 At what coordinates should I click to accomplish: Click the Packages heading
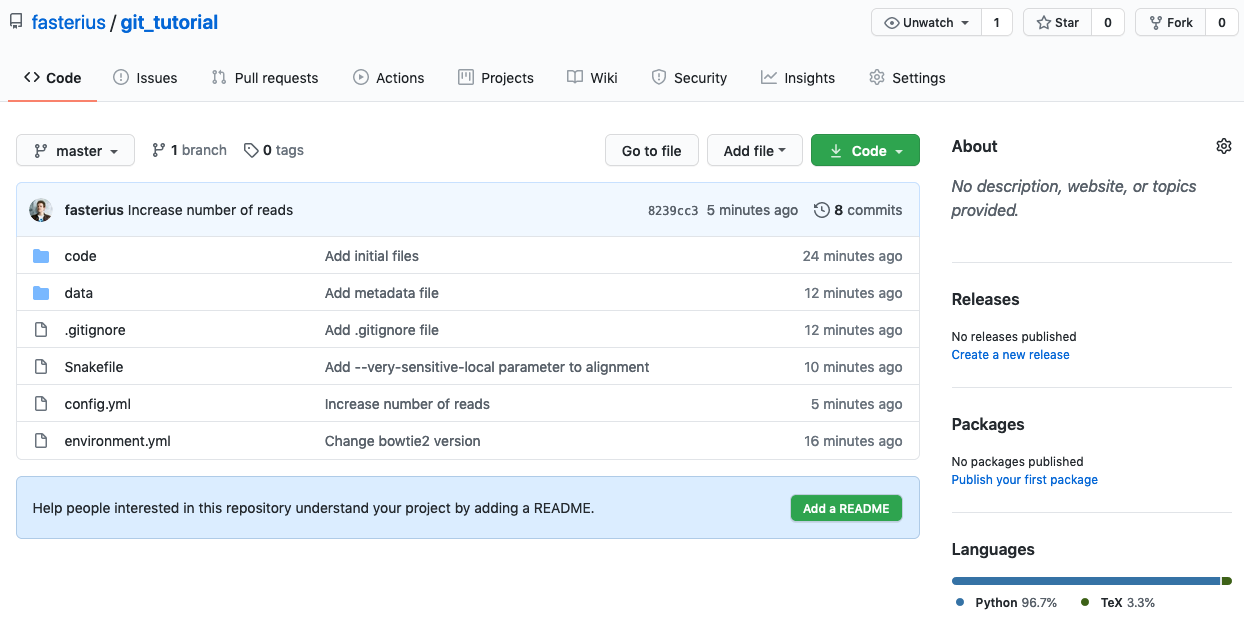[988, 424]
